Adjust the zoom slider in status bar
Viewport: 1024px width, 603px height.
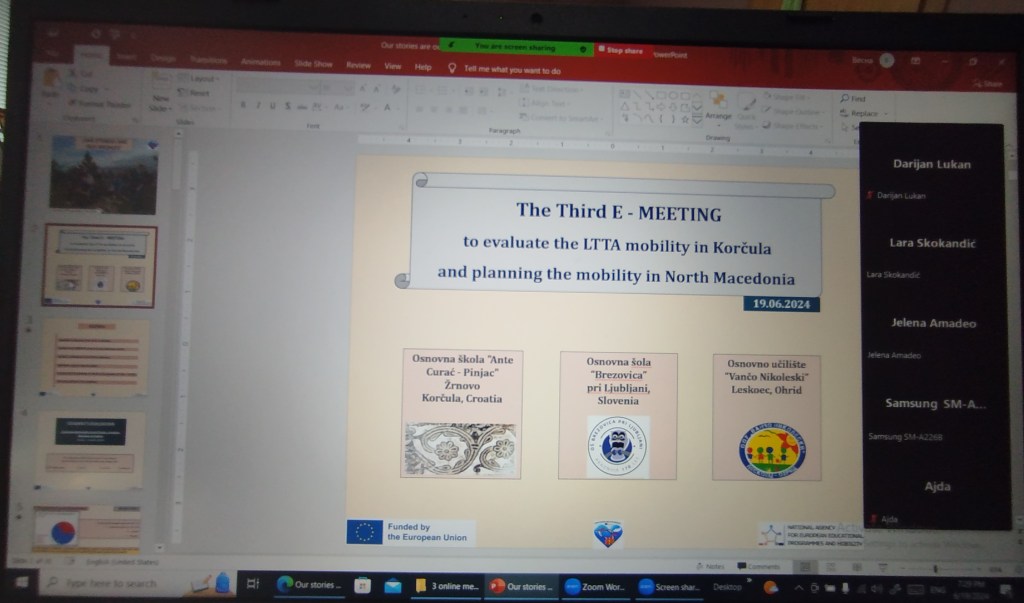(x=935, y=568)
